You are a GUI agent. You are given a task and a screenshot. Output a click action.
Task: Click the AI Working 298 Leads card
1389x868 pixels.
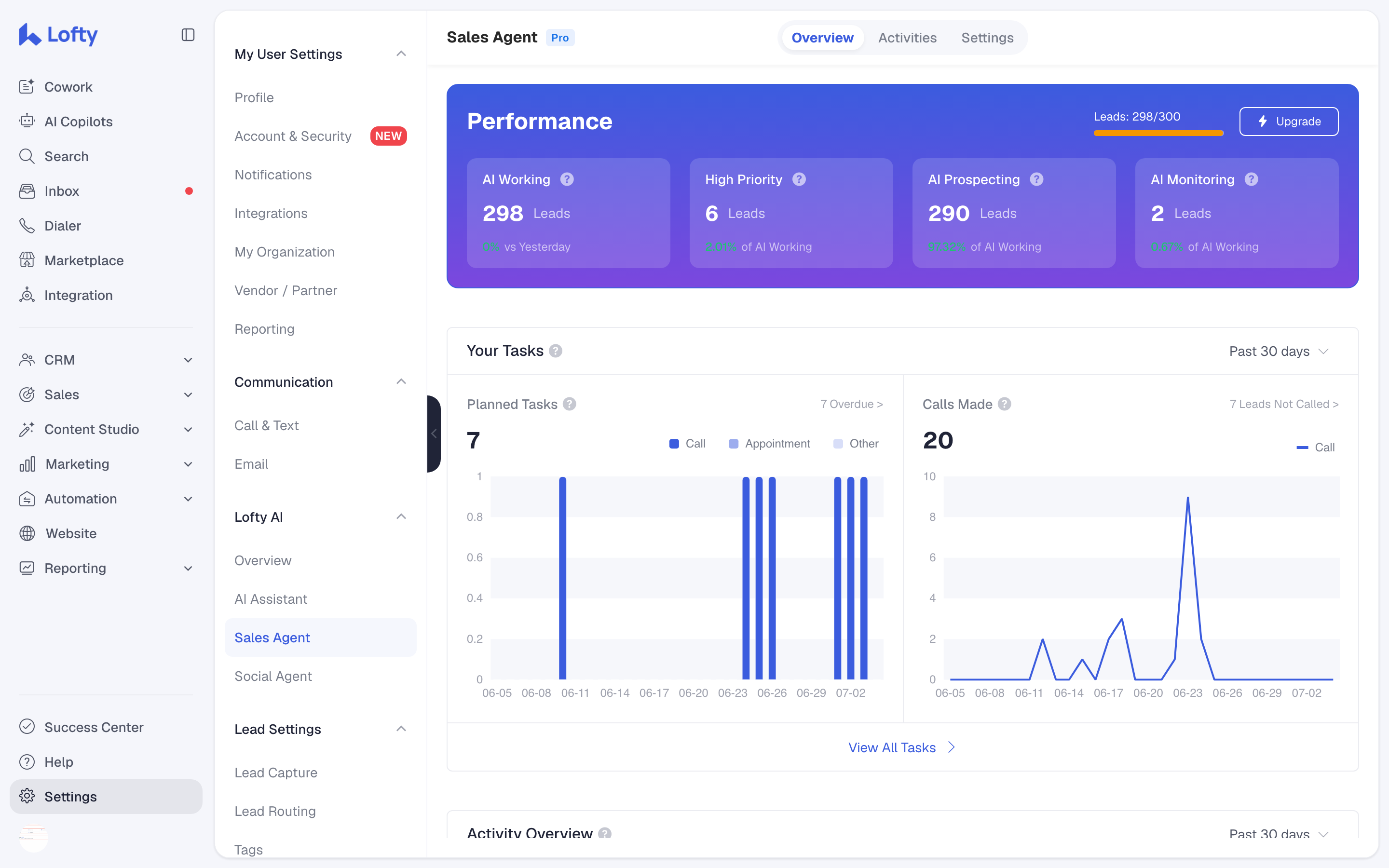point(568,213)
